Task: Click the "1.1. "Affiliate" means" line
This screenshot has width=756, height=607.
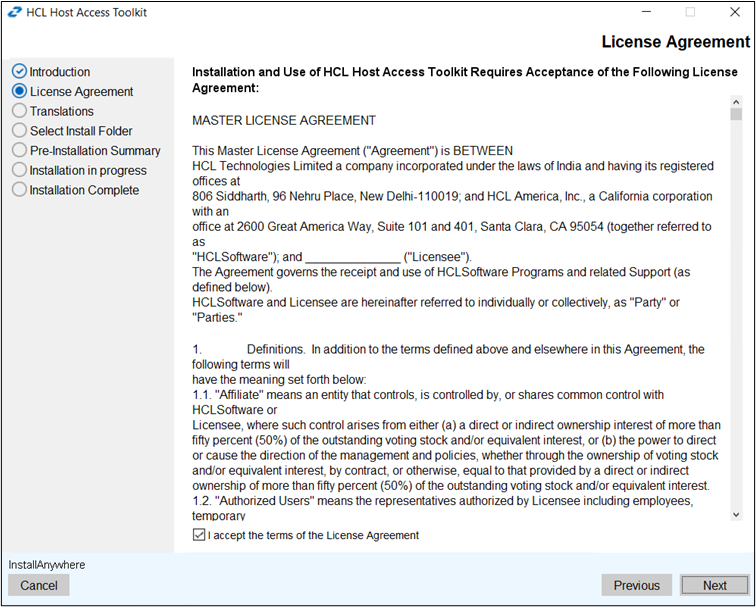Action: coord(428,395)
